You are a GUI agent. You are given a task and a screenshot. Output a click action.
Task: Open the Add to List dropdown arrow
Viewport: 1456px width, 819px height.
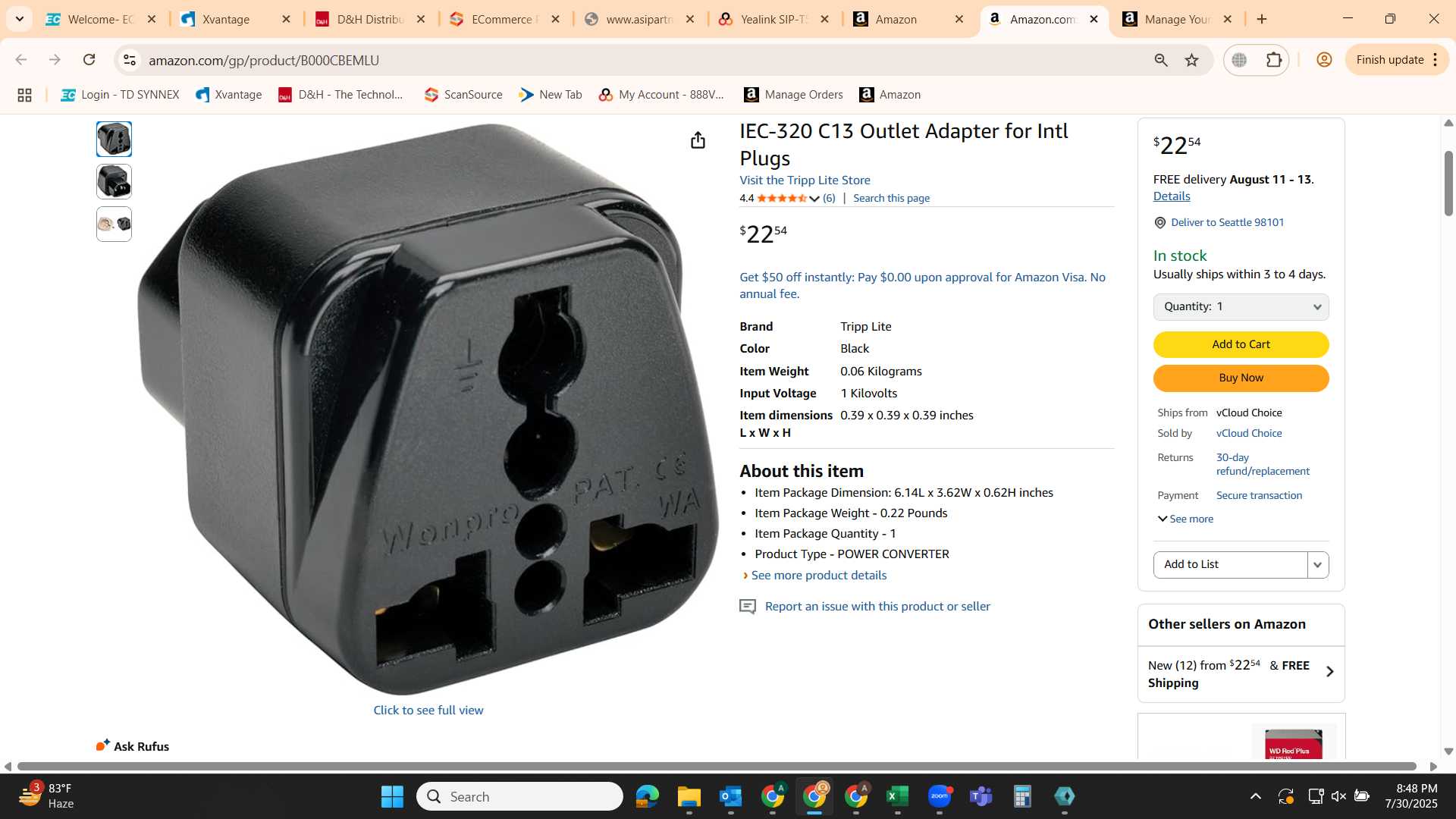1318,564
